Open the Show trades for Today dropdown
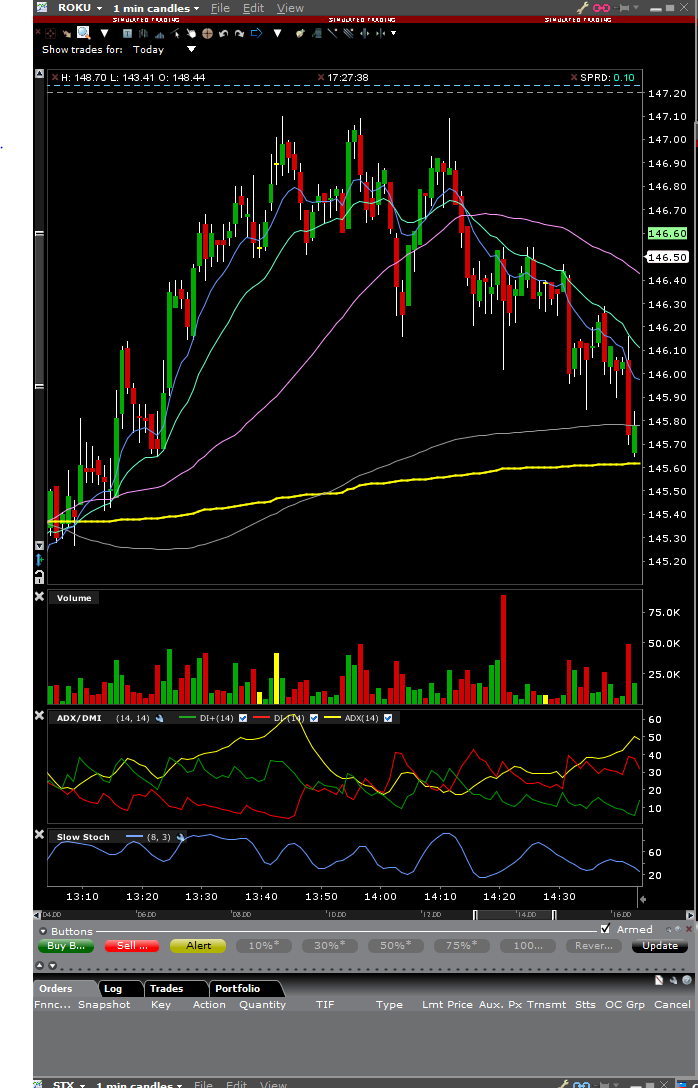Viewport: 698px width, 1088px height. (191, 49)
